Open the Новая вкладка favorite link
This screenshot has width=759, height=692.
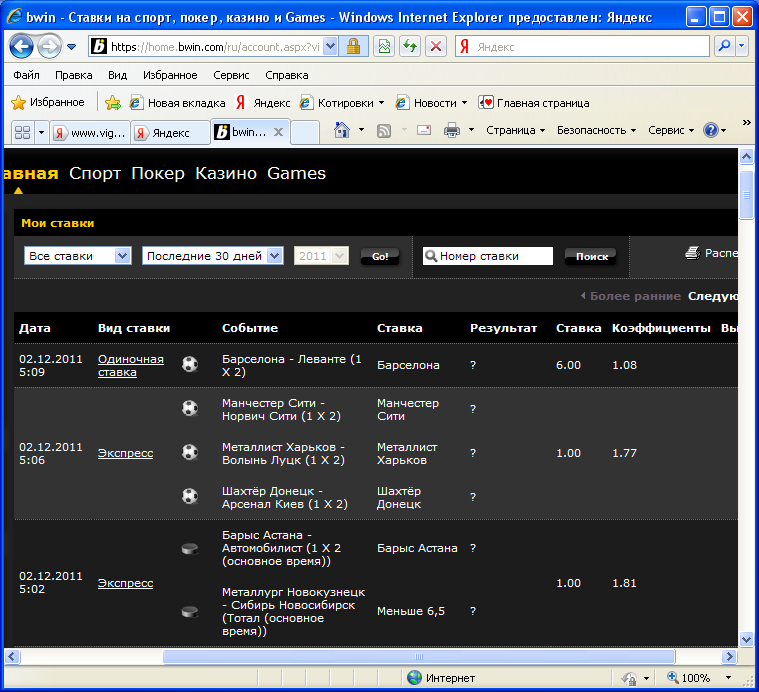(x=178, y=103)
